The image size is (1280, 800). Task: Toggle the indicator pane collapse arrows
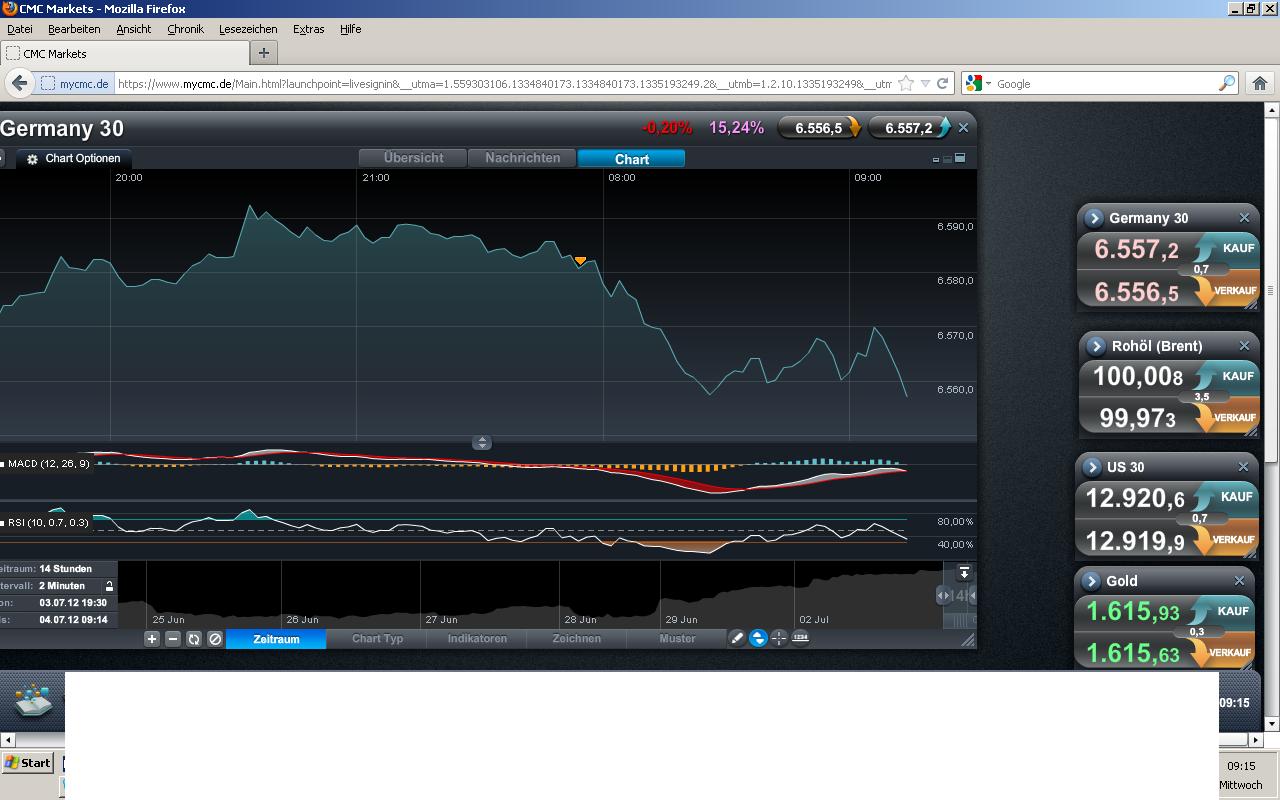tap(482, 443)
